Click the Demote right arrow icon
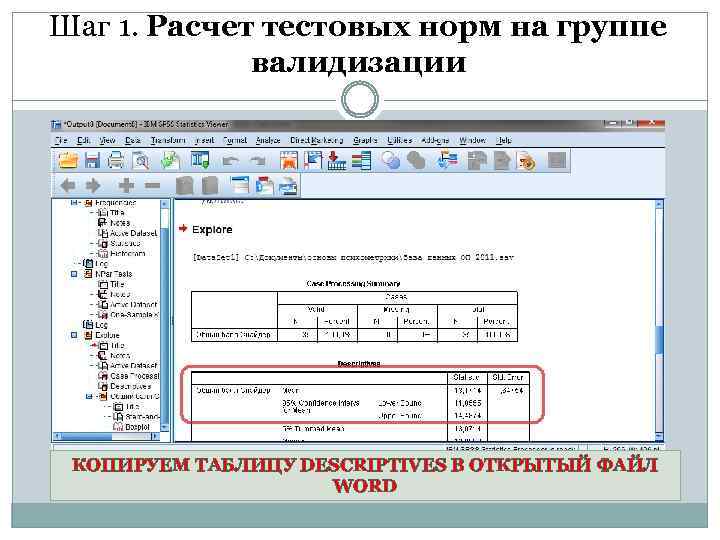Image resolution: width=720 pixels, height=540 pixels. [93, 186]
